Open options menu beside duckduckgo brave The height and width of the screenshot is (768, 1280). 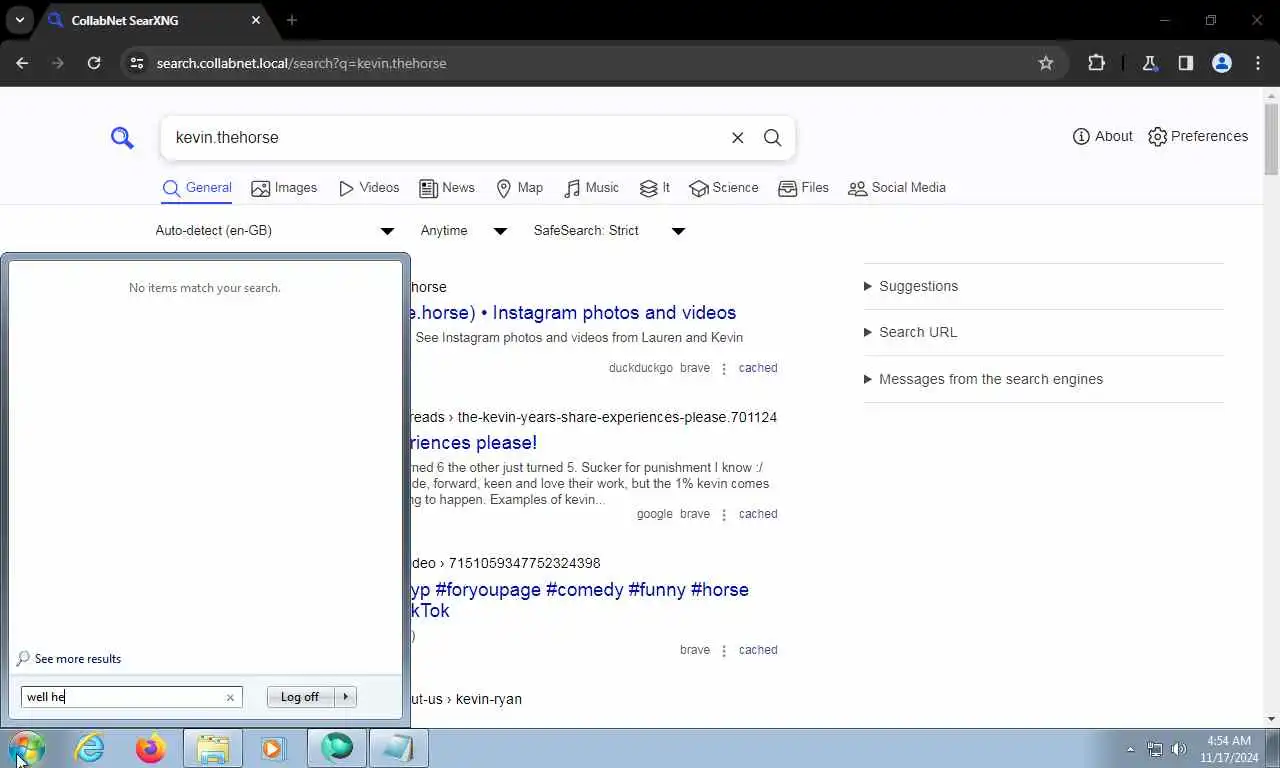click(x=724, y=368)
